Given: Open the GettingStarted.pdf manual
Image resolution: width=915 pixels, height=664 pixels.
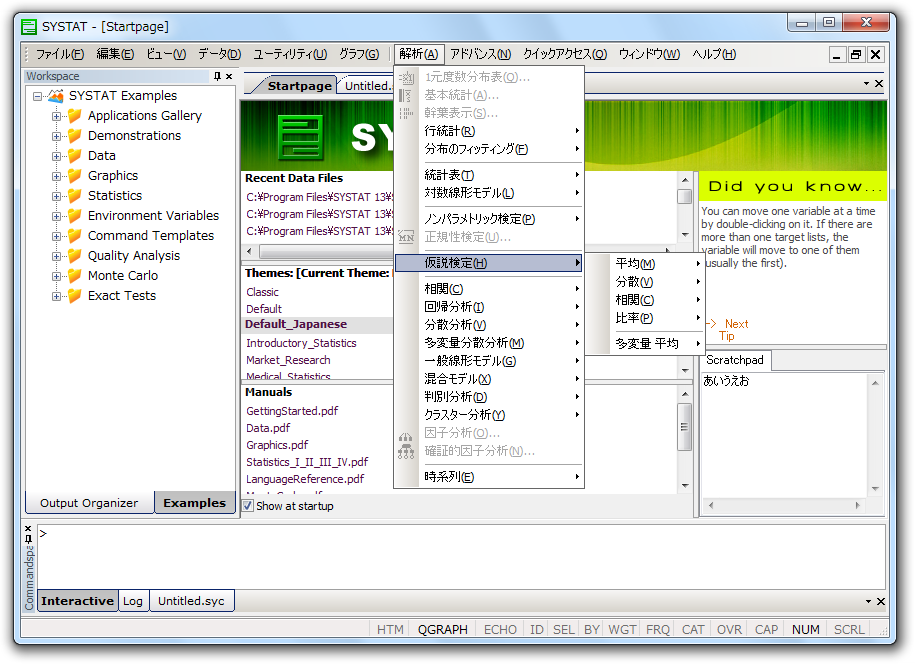Looking at the screenshot, I should [x=292, y=411].
